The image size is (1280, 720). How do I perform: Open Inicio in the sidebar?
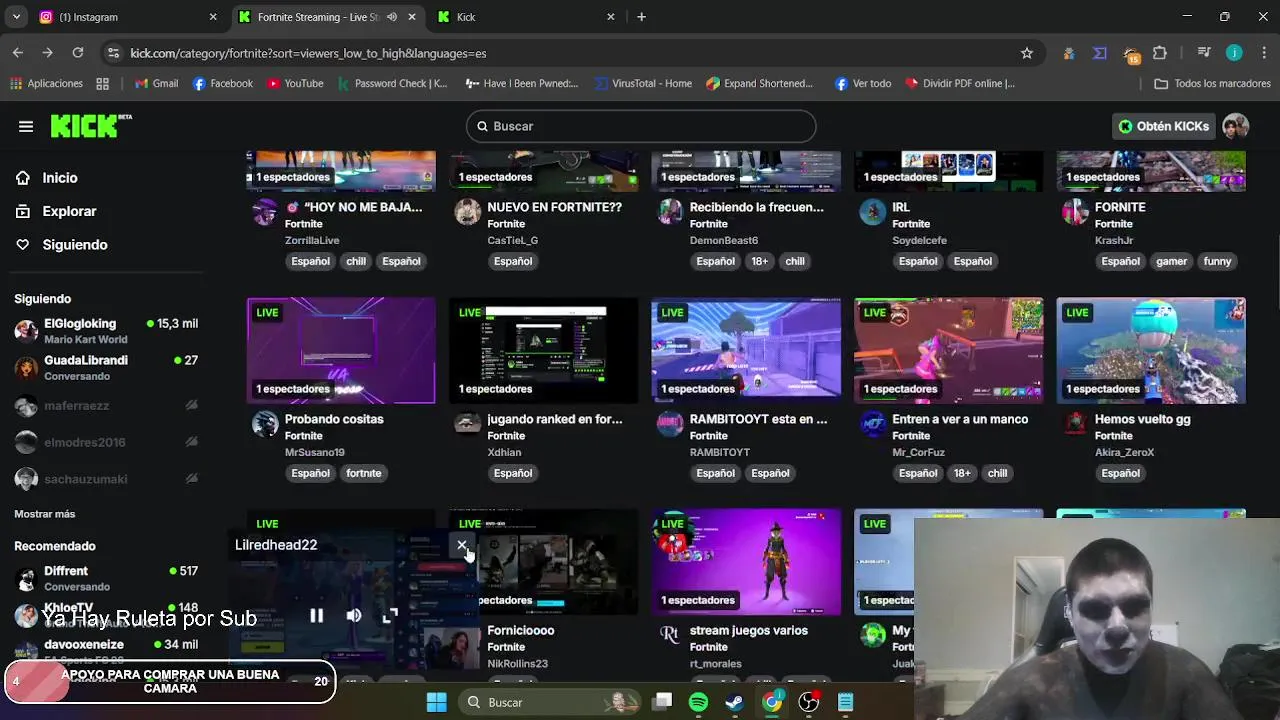[x=60, y=178]
